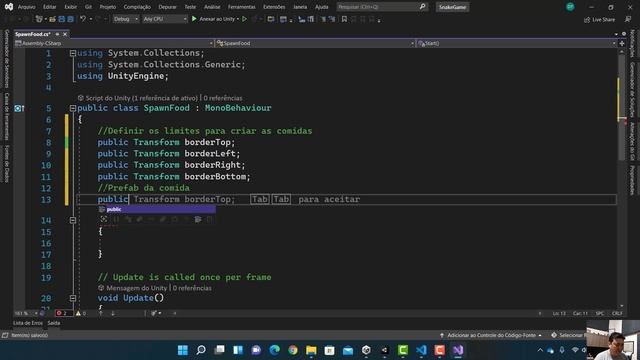This screenshot has height=360, width=640.
Task: Open the Saída tab
Action: [x=54, y=323]
